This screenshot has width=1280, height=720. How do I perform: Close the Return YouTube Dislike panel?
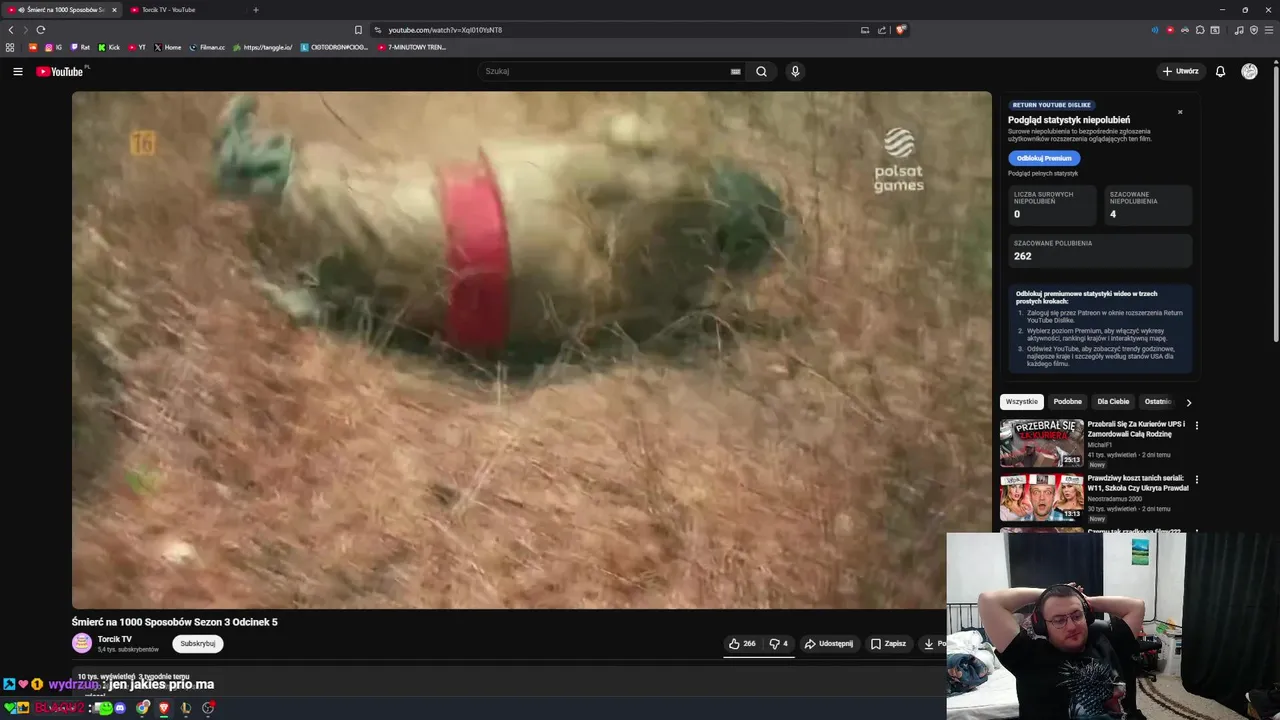pos(1180,112)
